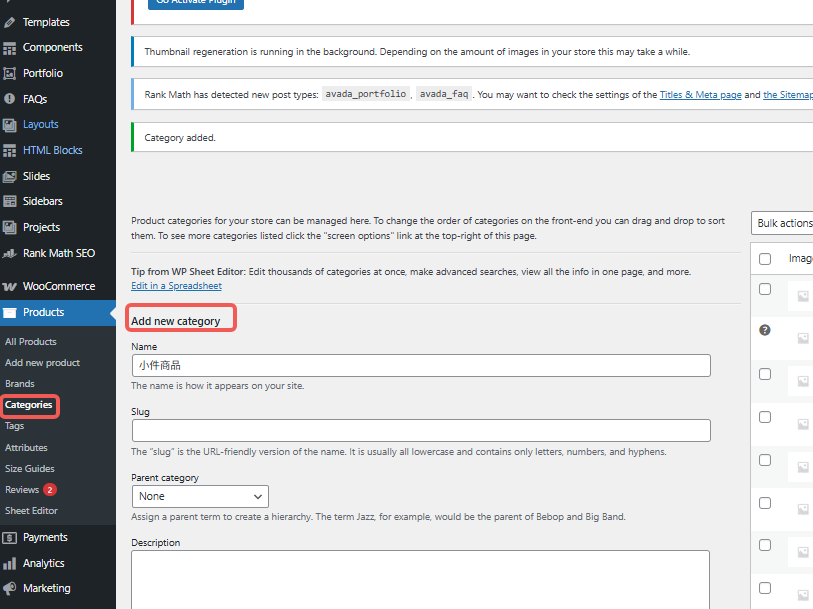Open the Analytics admin icon
The height and width of the screenshot is (609, 813).
point(10,562)
